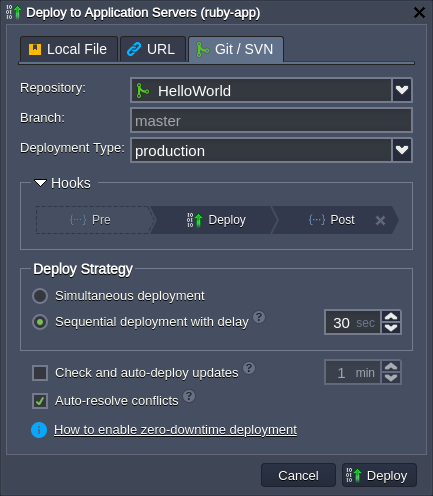
Task: Select Sequential deployment with delay radio
Action: point(40,322)
